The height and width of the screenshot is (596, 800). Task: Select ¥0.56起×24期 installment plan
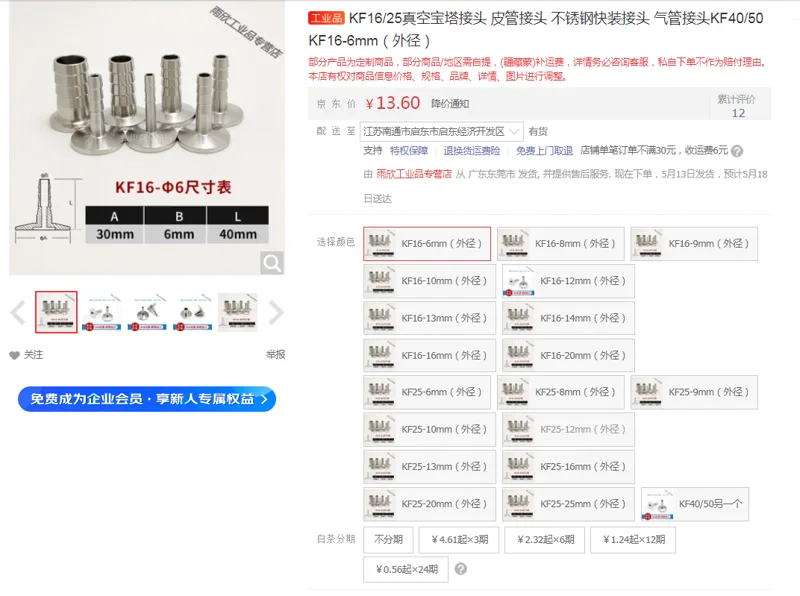pyautogui.click(x=406, y=569)
